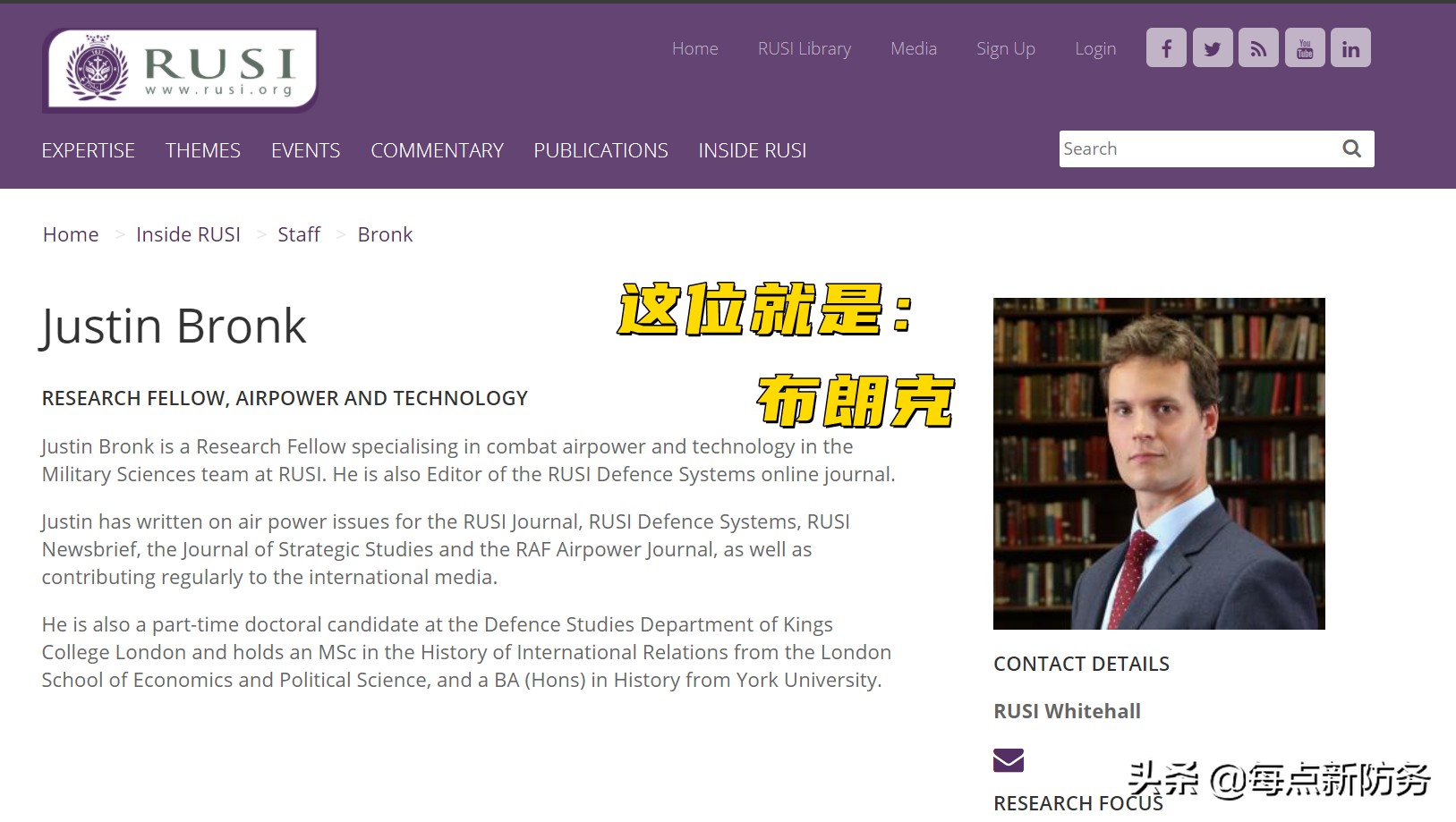The height and width of the screenshot is (822, 1456).
Task: Click the Research Focus heading
Action: (x=1078, y=803)
